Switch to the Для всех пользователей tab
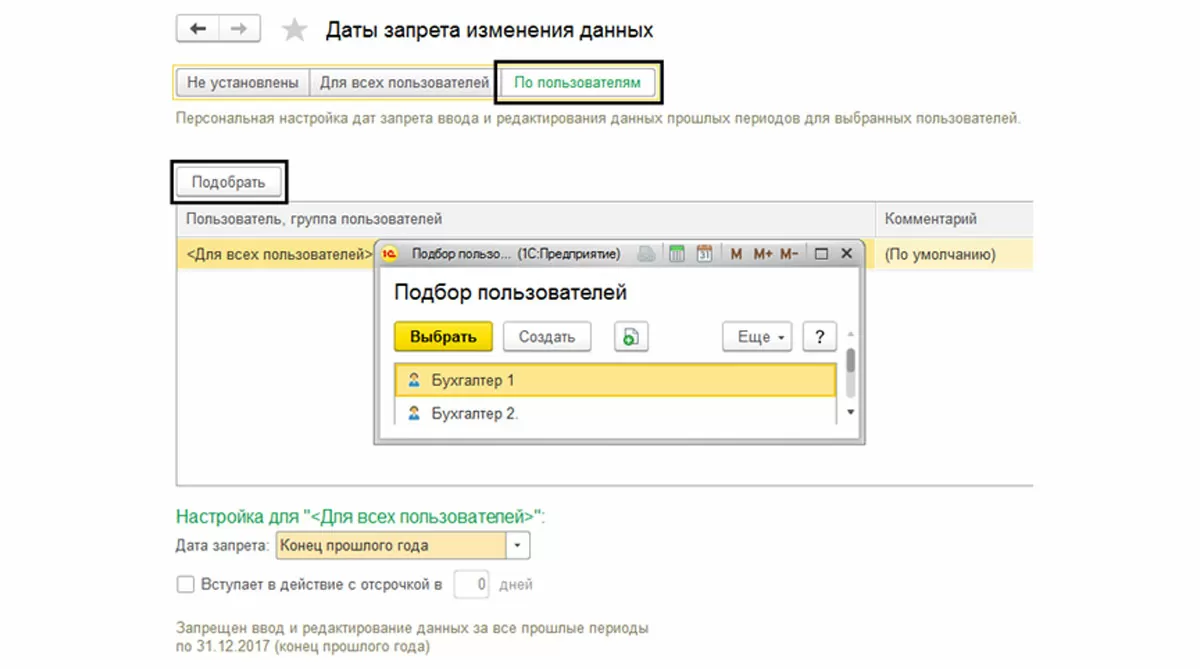Image resolution: width=1200 pixels, height=669 pixels. point(404,83)
